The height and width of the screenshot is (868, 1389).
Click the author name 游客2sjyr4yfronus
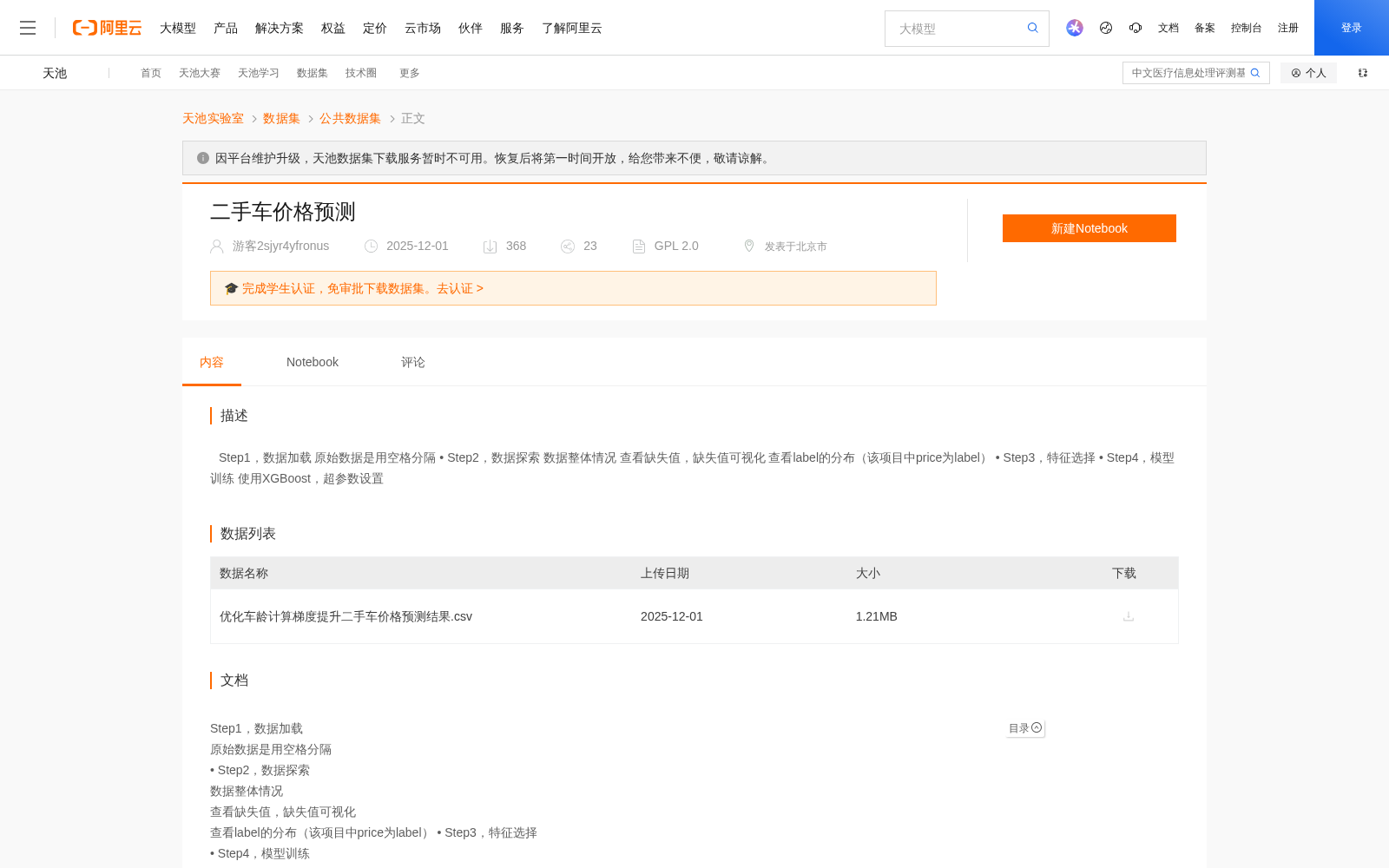coord(281,246)
